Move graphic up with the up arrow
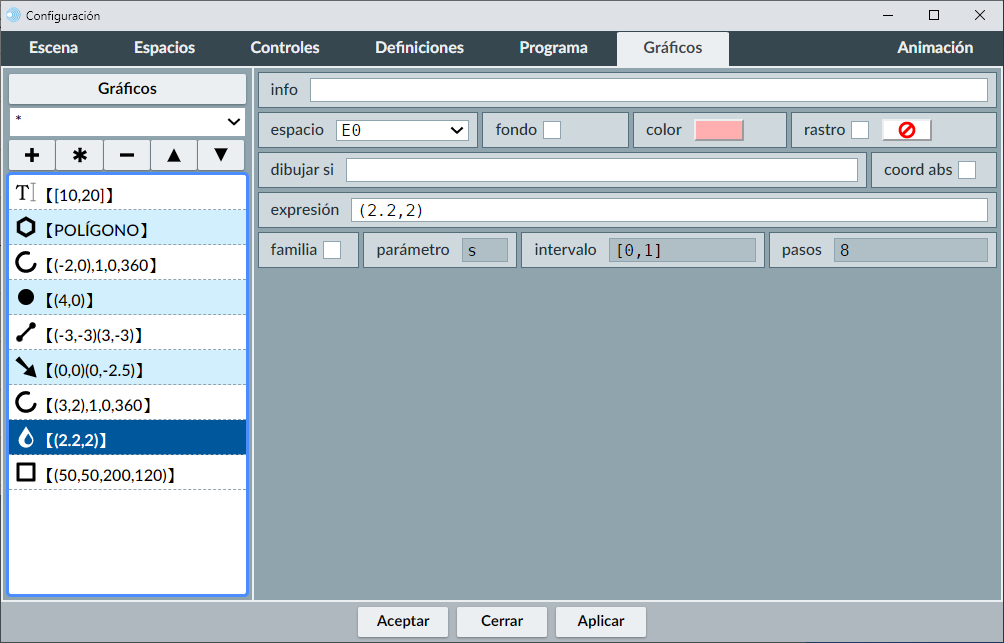 coord(174,155)
